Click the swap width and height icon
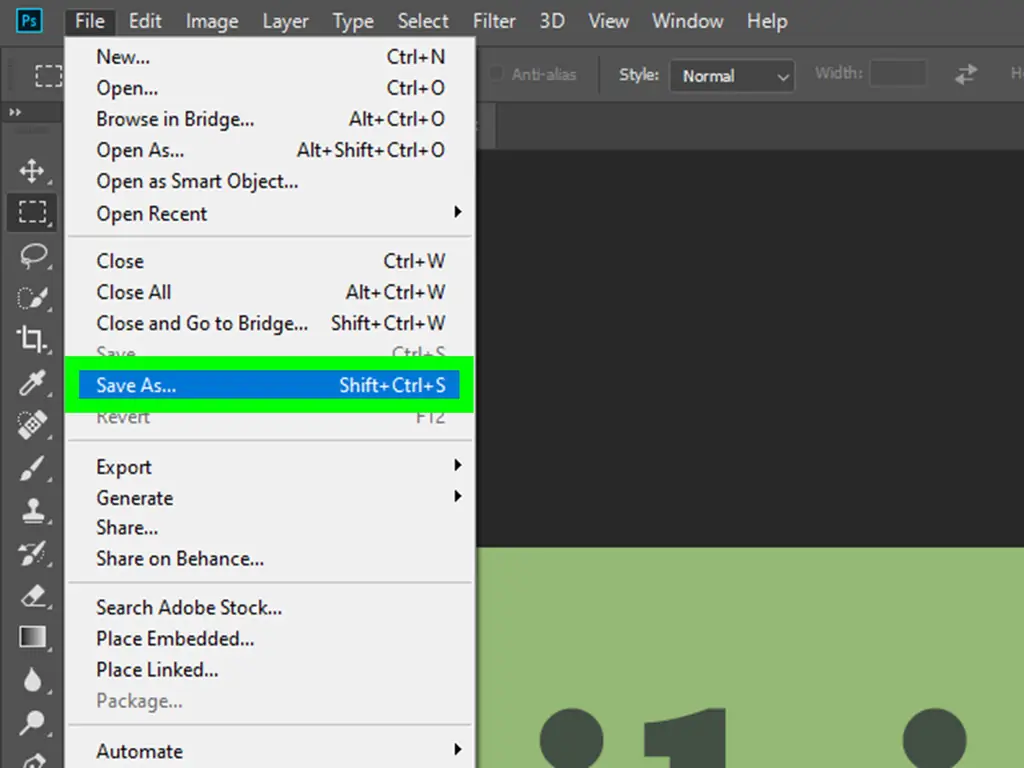Viewport: 1024px width, 768px height. [x=966, y=74]
